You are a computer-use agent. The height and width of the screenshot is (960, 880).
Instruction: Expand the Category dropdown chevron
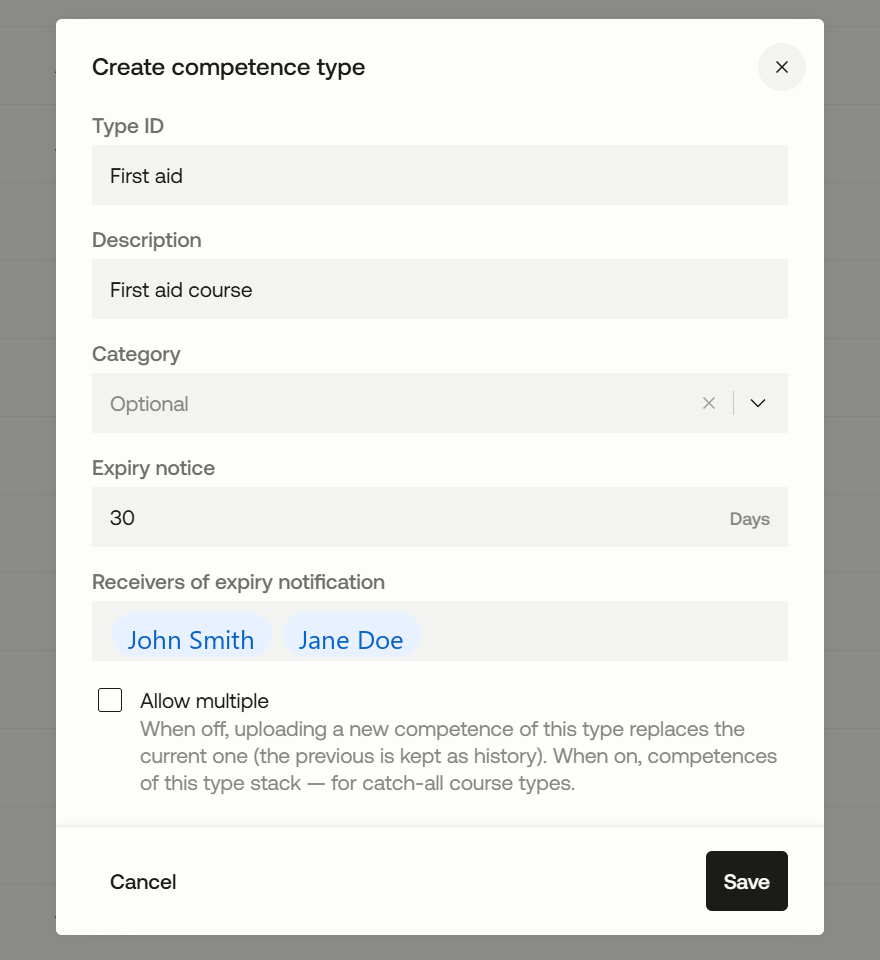tap(758, 403)
